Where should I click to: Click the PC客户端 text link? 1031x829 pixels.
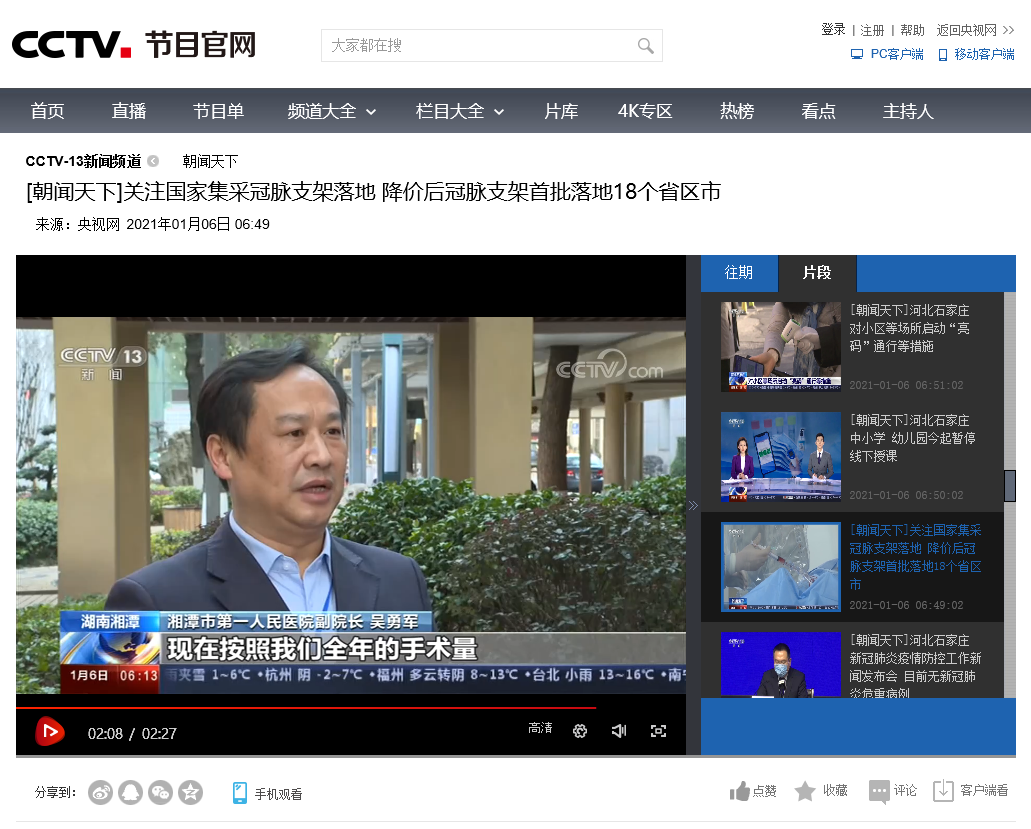897,55
